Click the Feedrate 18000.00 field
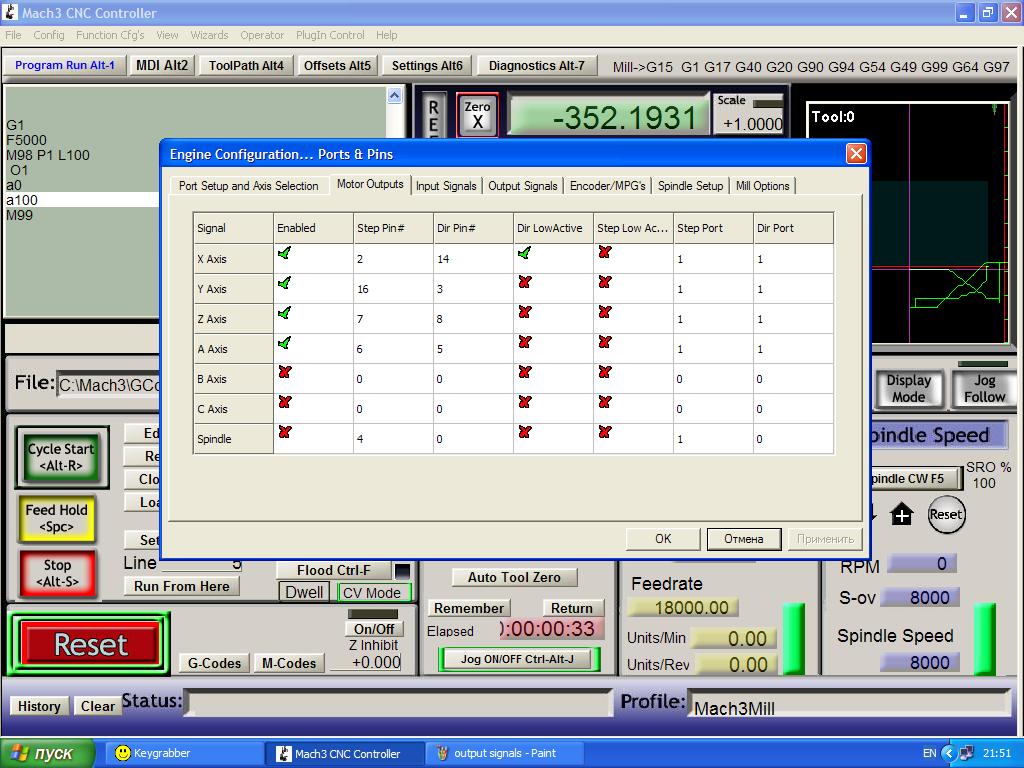Viewport: 1024px width, 768px height. click(x=683, y=607)
